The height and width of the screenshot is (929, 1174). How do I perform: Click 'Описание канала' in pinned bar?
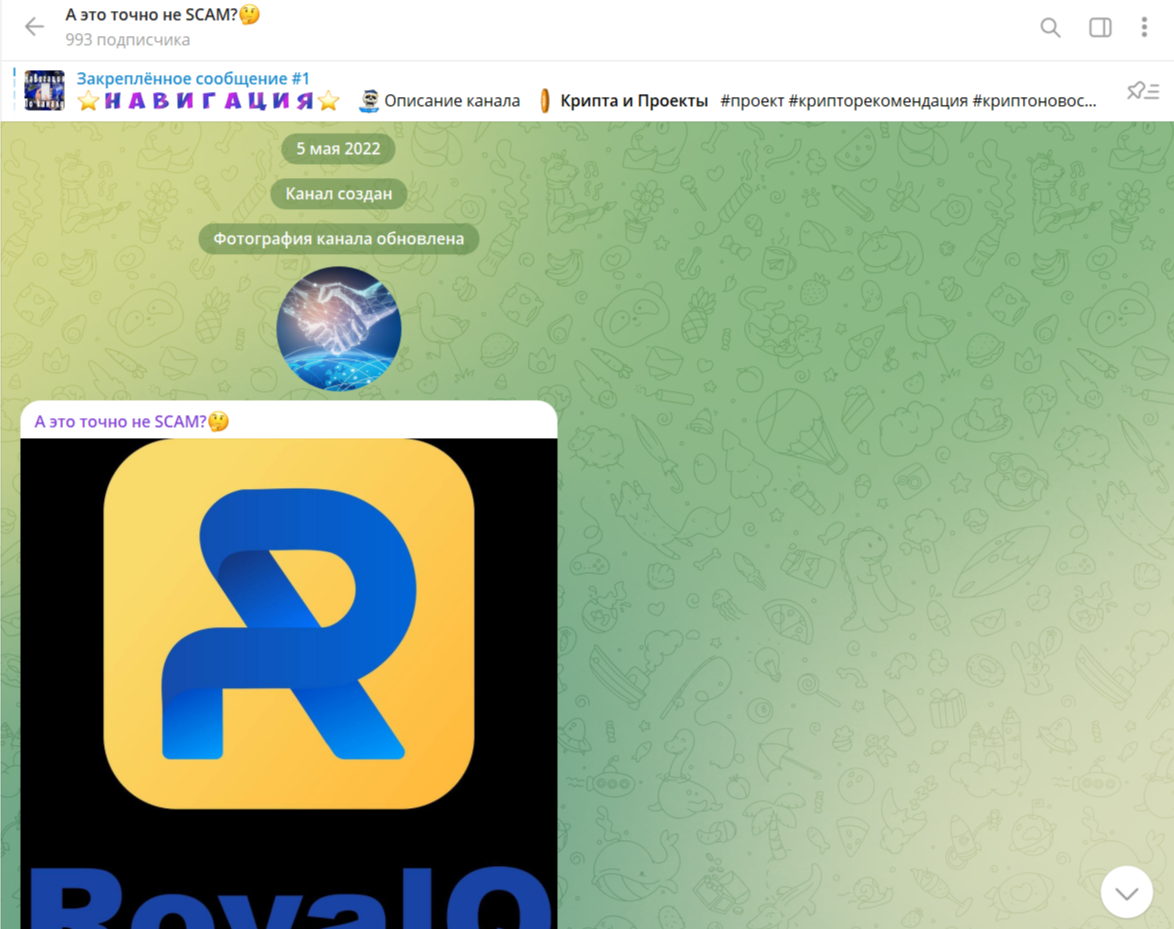(x=451, y=101)
